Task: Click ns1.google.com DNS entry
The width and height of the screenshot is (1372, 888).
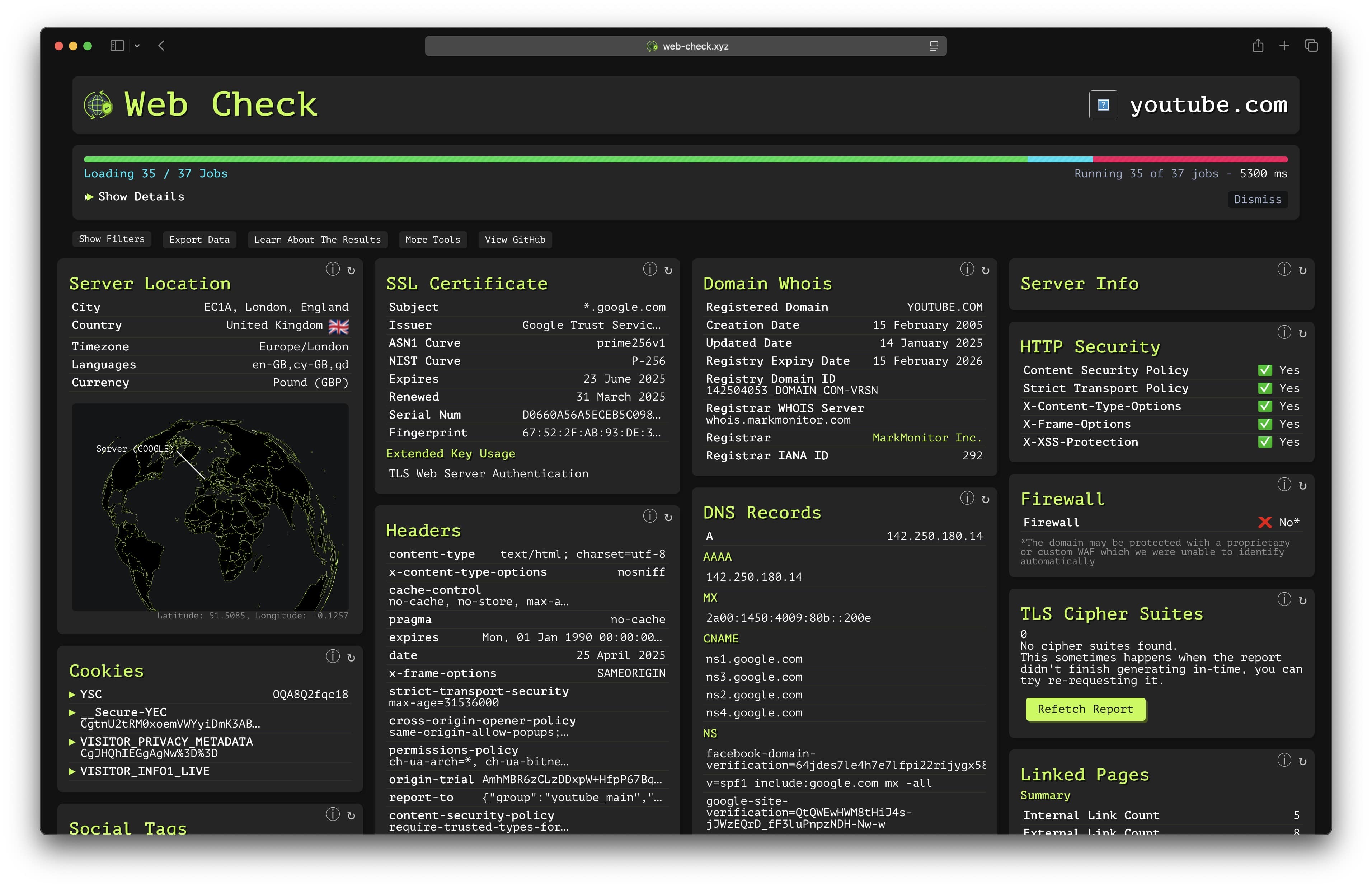Action: [x=754, y=659]
